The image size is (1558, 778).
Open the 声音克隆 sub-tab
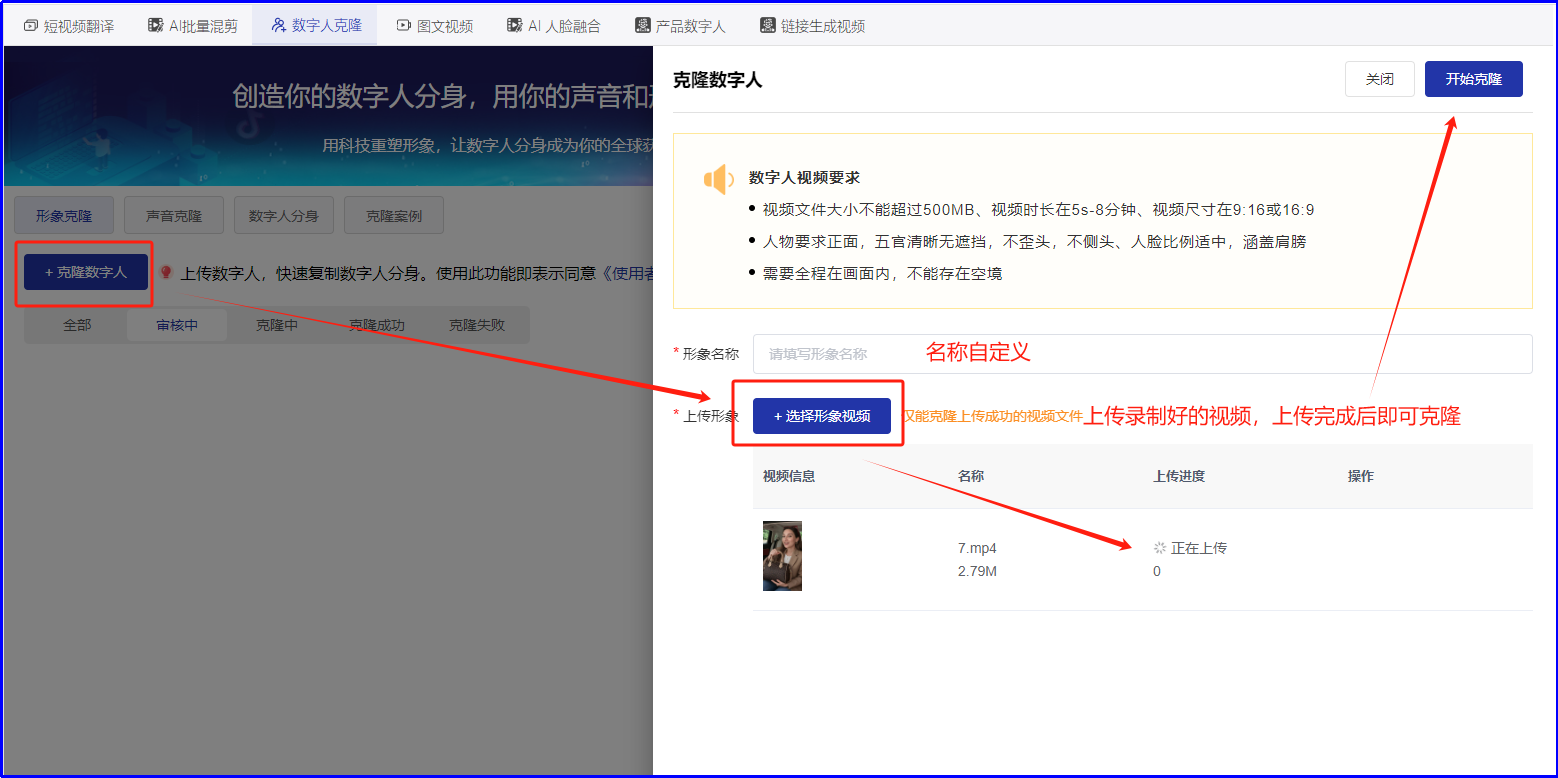coord(174,216)
